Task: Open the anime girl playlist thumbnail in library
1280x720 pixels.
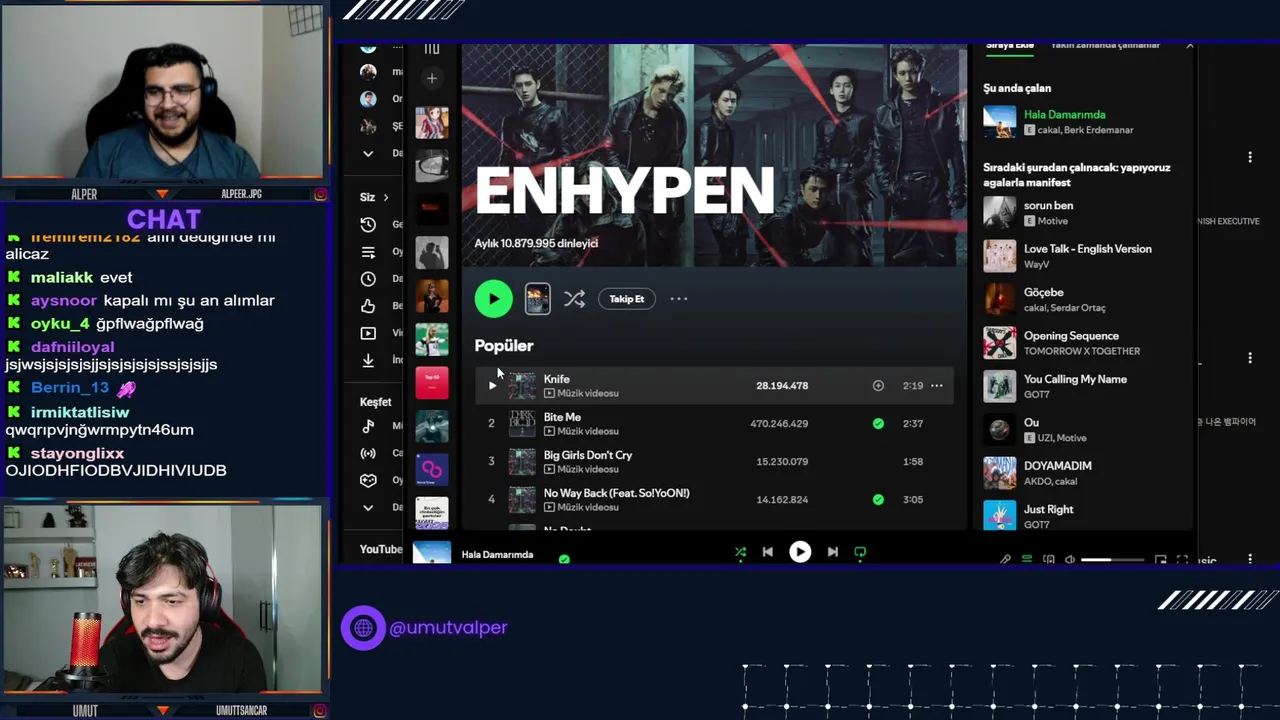Action: pos(432,123)
